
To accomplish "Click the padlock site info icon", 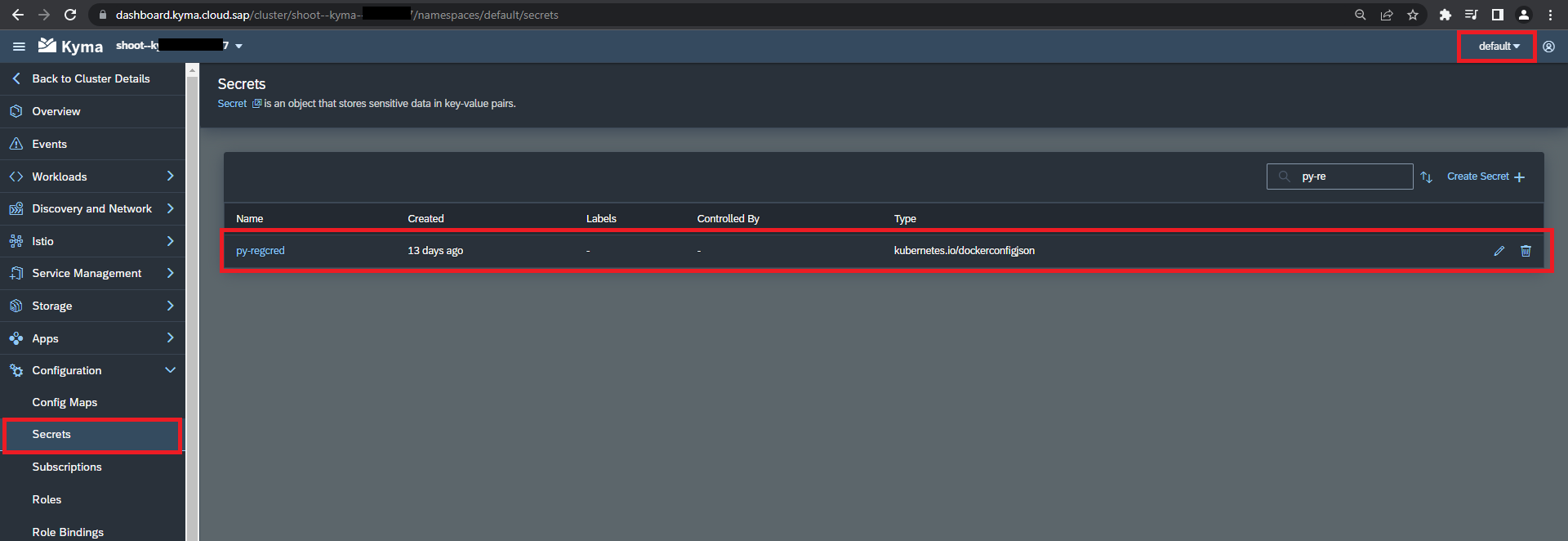I will pos(102,15).
